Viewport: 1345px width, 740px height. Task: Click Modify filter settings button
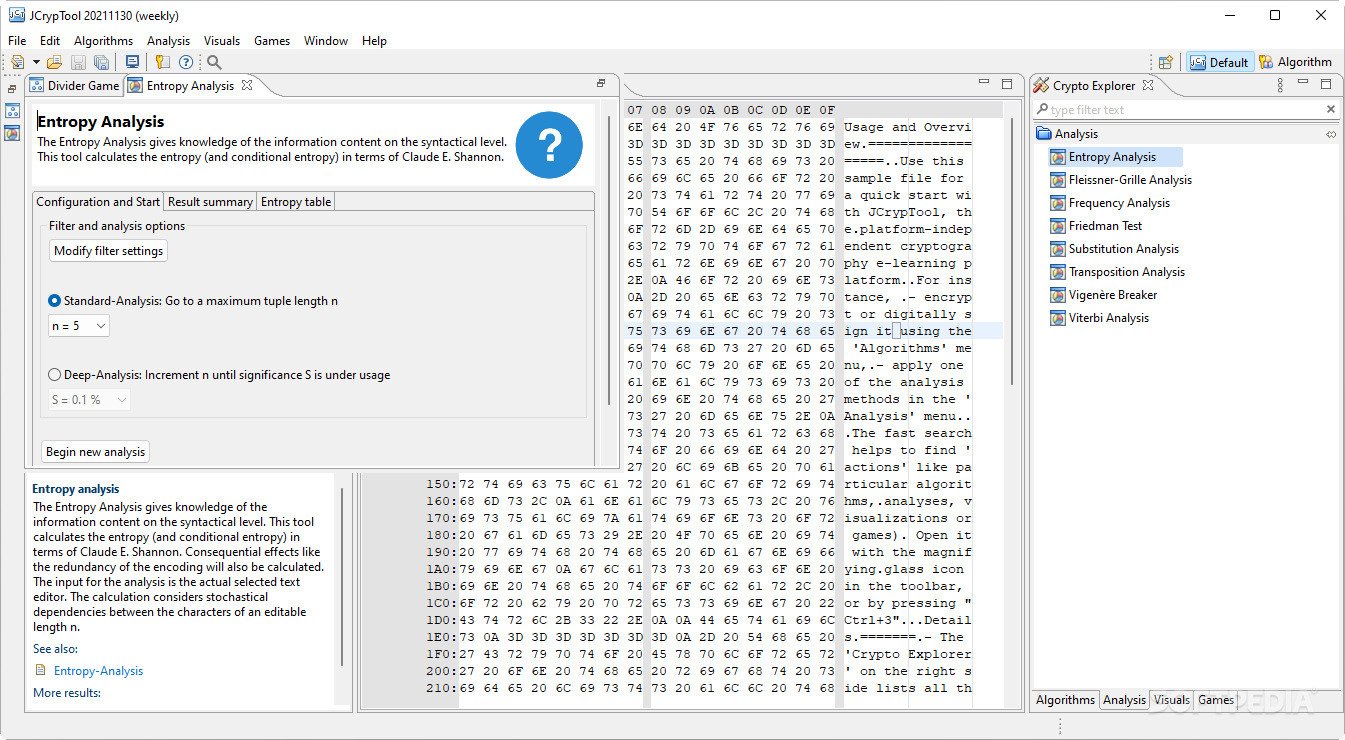[108, 251]
